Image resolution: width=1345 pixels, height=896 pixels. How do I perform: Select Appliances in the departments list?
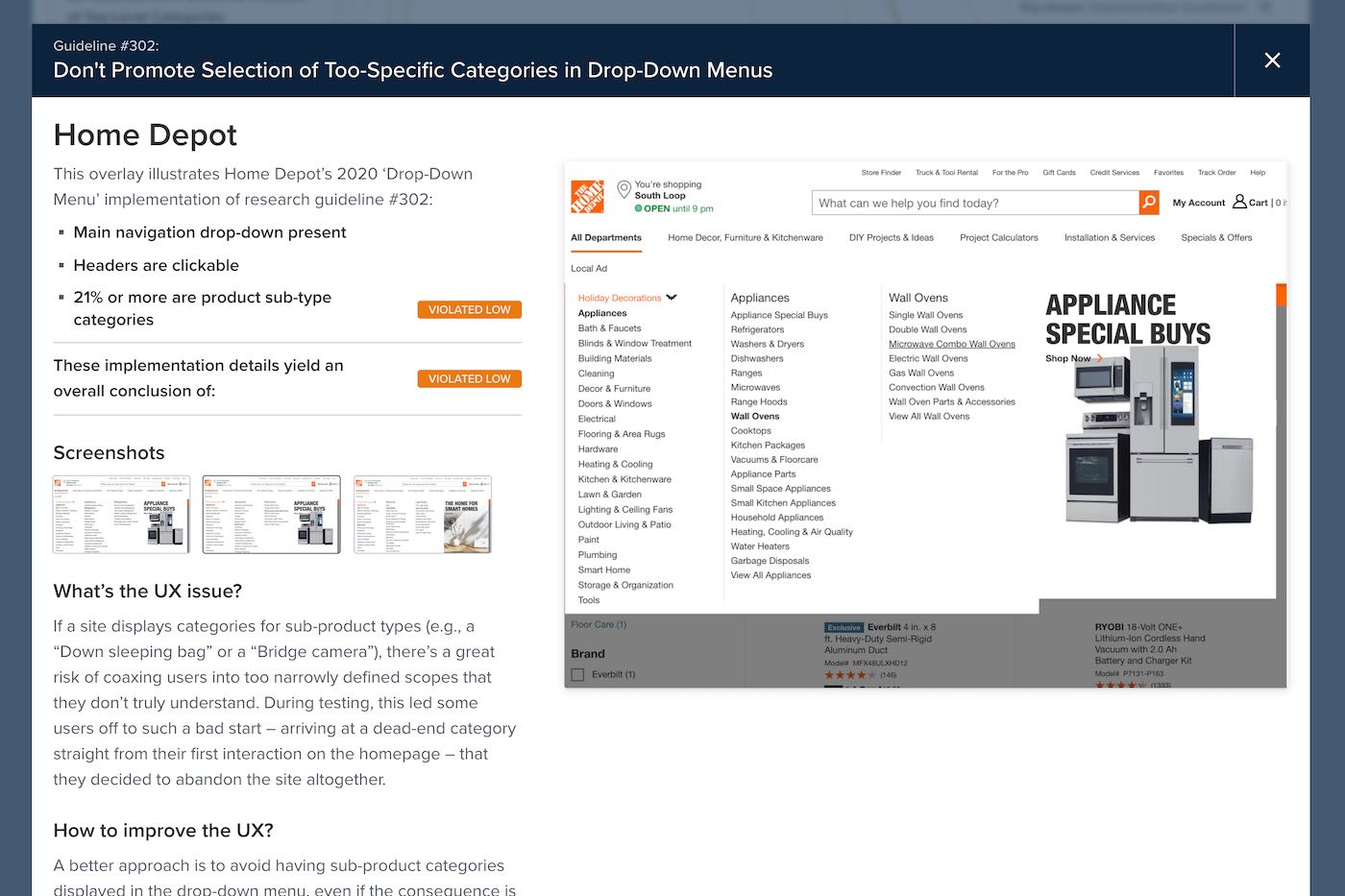click(x=602, y=313)
